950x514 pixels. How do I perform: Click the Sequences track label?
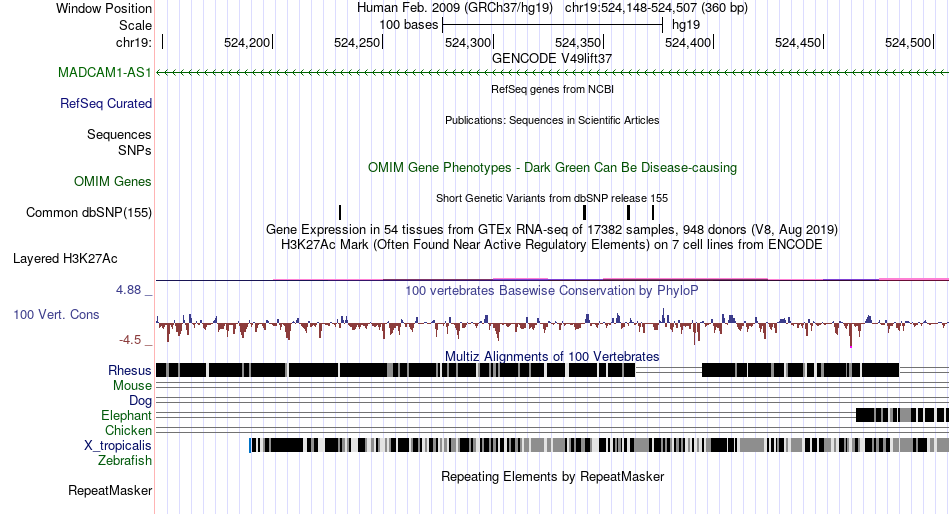click(119, 135)
